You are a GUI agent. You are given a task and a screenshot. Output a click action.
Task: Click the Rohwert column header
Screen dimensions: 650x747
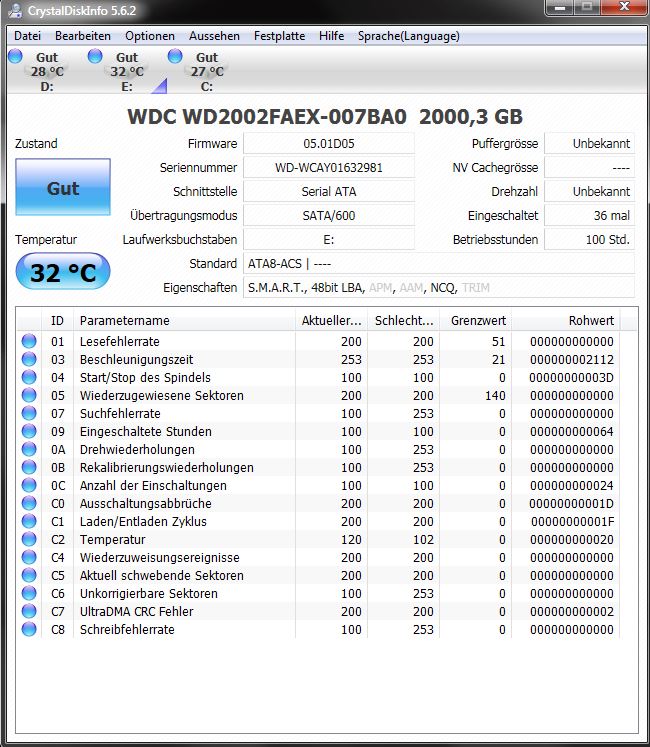click(566, 320)
